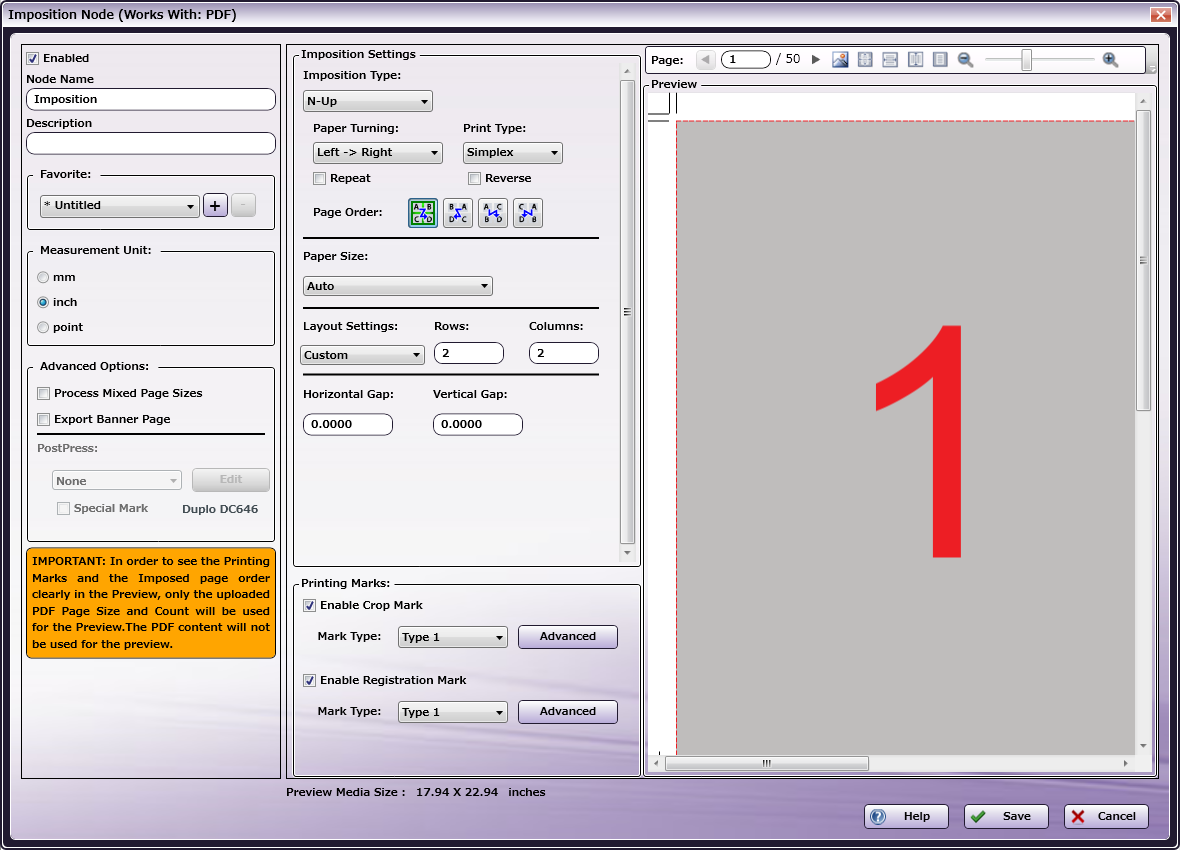This screenshot has height=850, width=1180.
Task: Click the Help button
Action: tap(906, 816)
